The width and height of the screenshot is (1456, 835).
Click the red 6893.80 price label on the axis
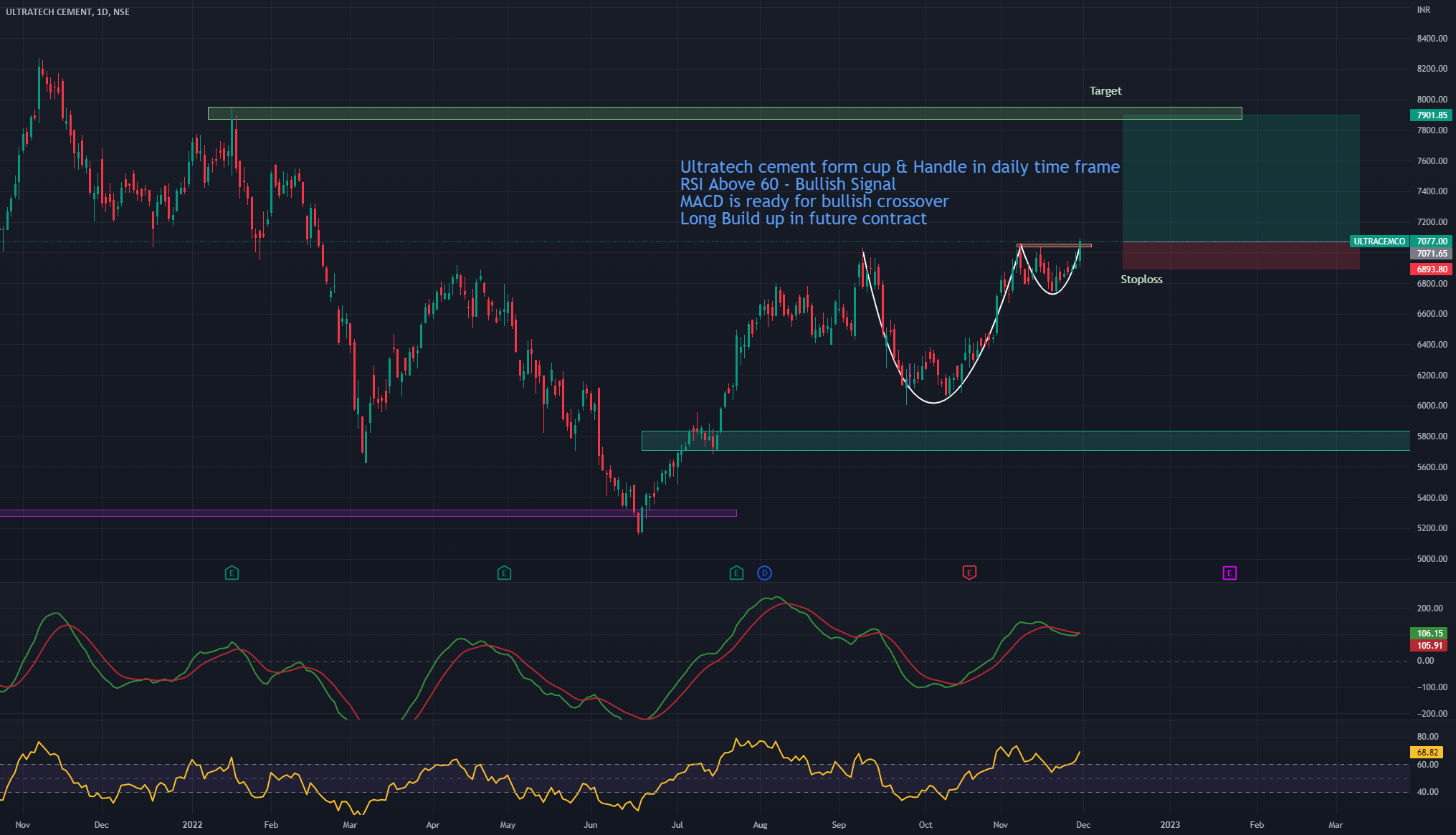pos(1431,269)
